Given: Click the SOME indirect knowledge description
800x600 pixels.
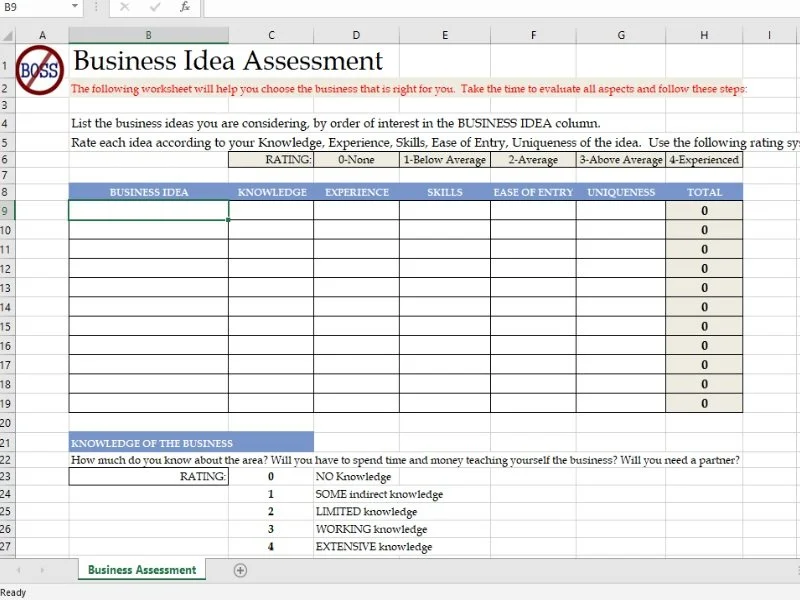Looking at the screenshot, I should (x=379, y=494).
